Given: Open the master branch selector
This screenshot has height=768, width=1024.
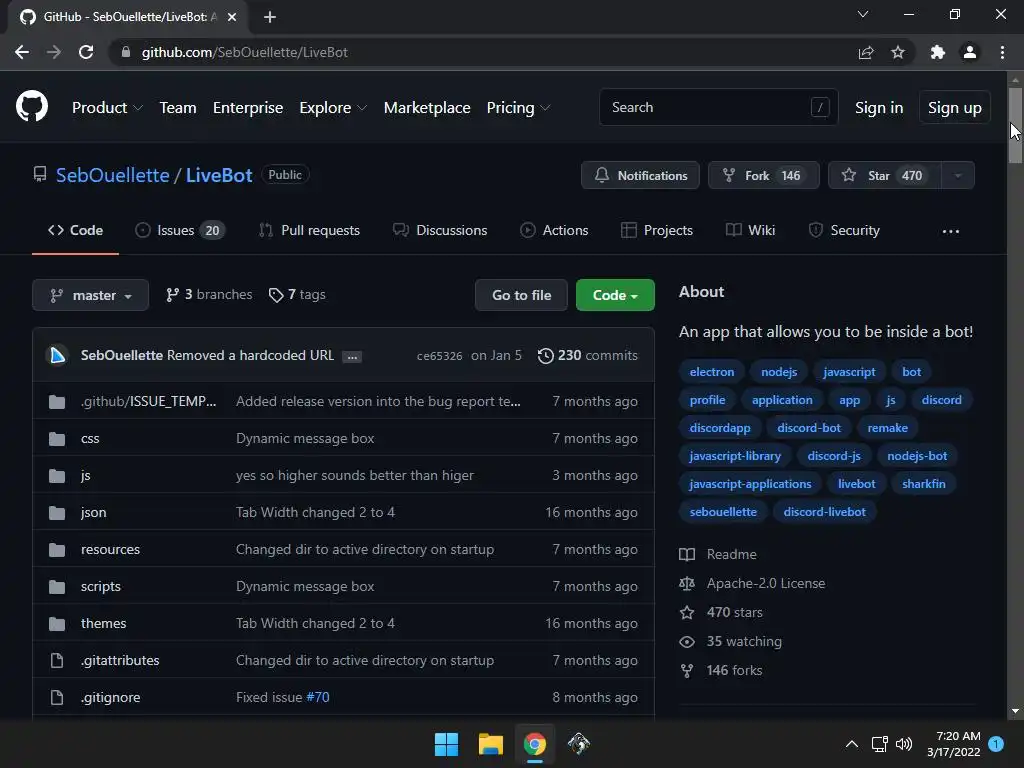Looking at the screenshot, I should (91, 295).
